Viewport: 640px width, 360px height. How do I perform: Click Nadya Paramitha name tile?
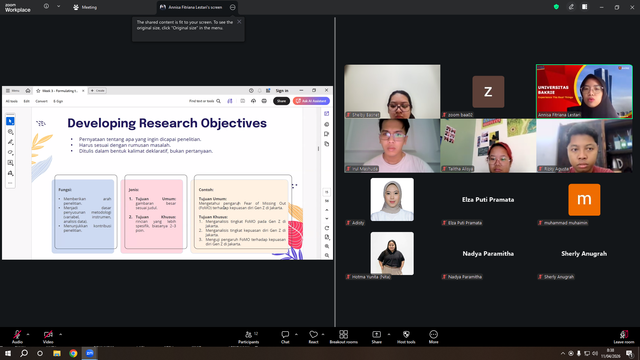(488, 253)
